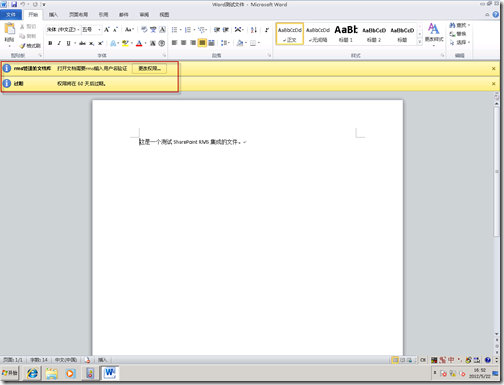Expand the Styles gallery more arrow
The width and height of the screenshot is (504, 385).
pos(420,42)
